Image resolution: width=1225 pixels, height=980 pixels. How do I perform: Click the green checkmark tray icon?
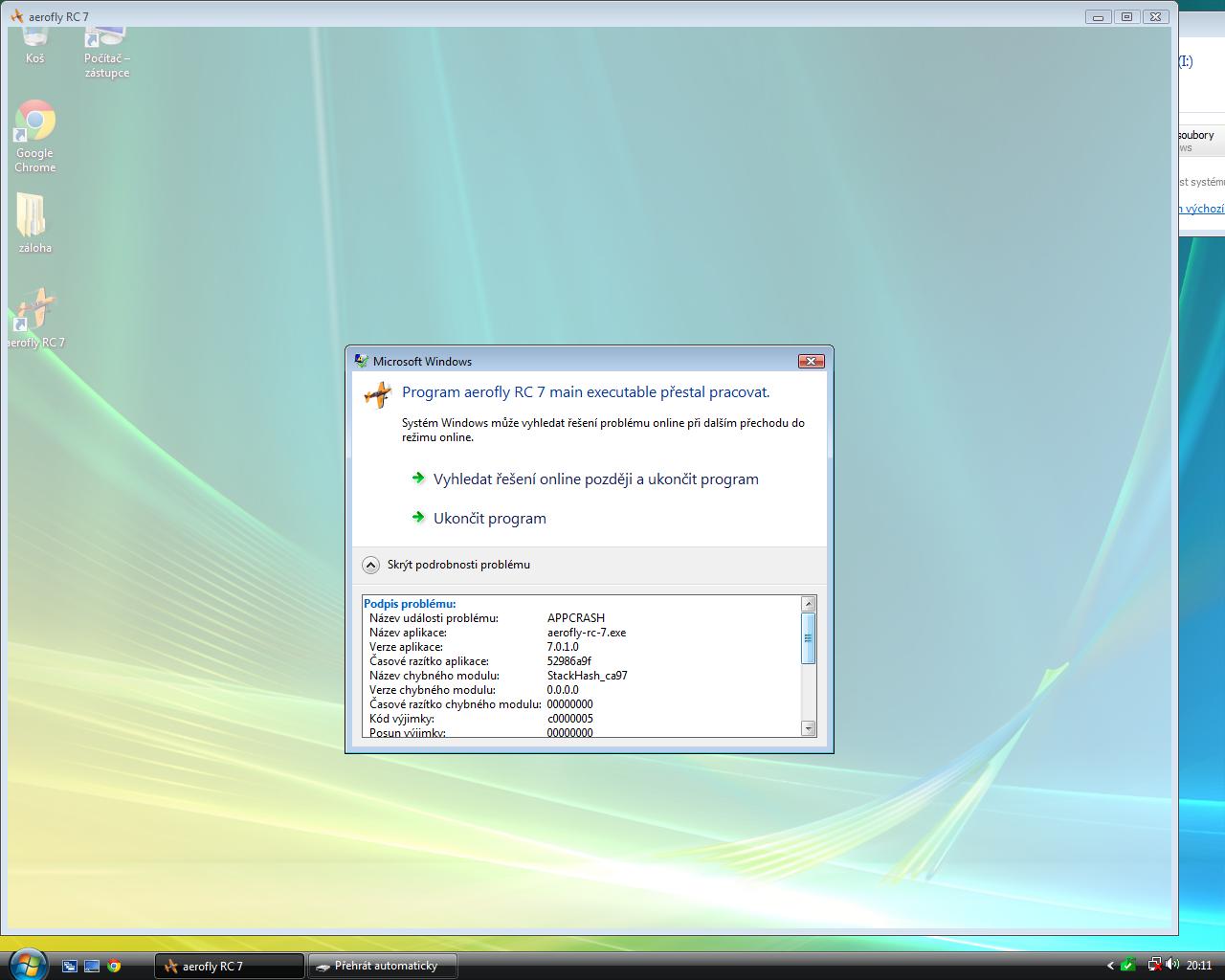click(x=1130, y=965)
